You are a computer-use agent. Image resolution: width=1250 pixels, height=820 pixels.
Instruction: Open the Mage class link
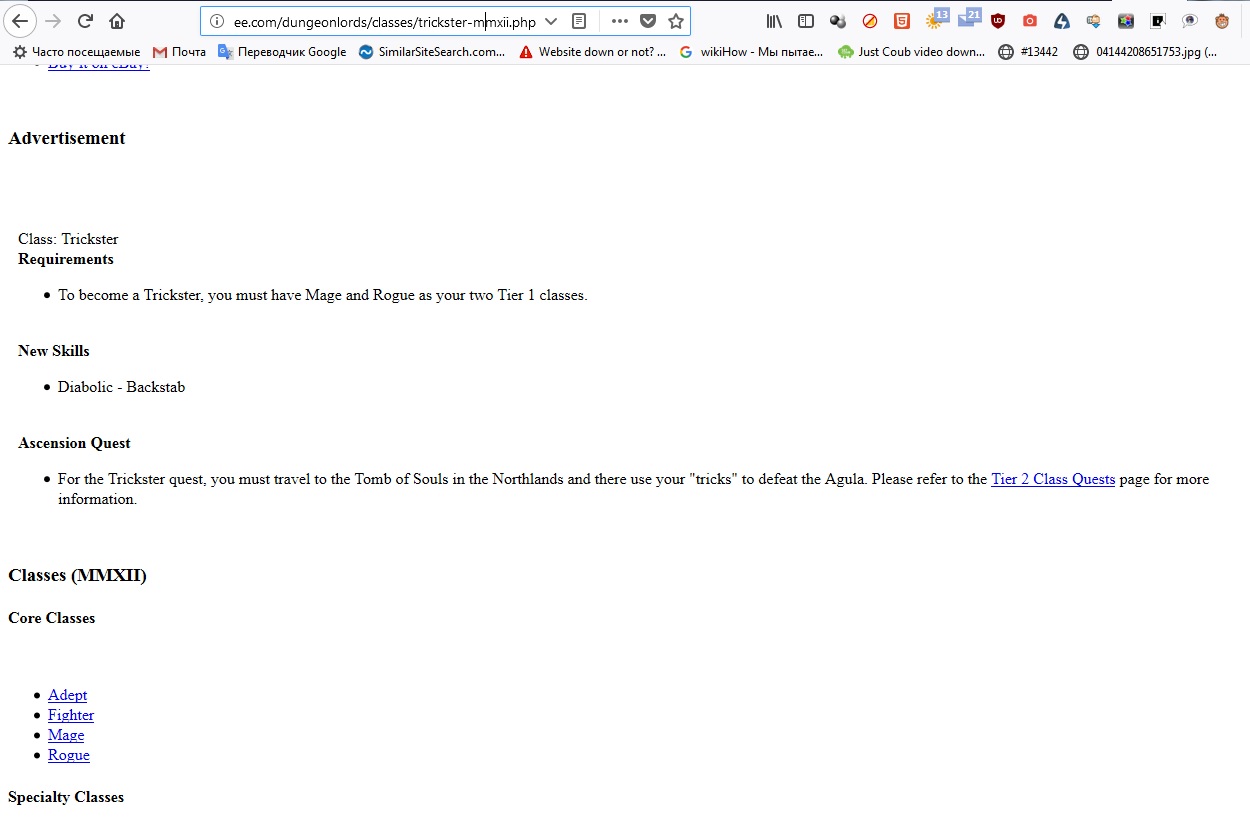tap(66, 735)
